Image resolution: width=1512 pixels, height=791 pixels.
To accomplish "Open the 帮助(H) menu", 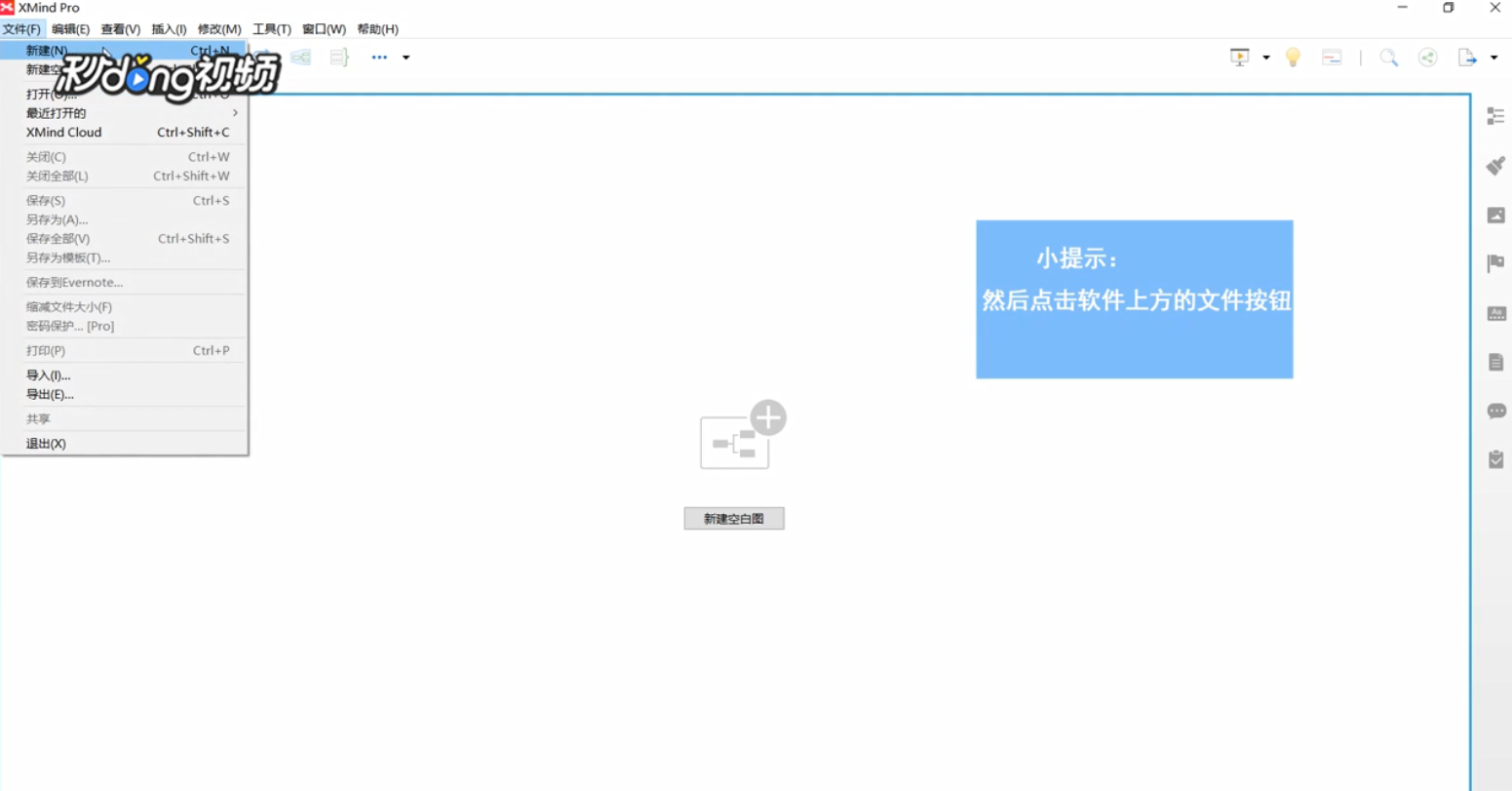I will tap(377, 29).
